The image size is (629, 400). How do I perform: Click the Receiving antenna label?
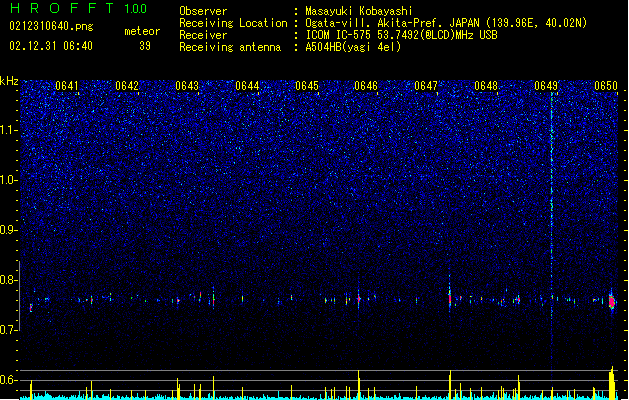pos(230,47)
